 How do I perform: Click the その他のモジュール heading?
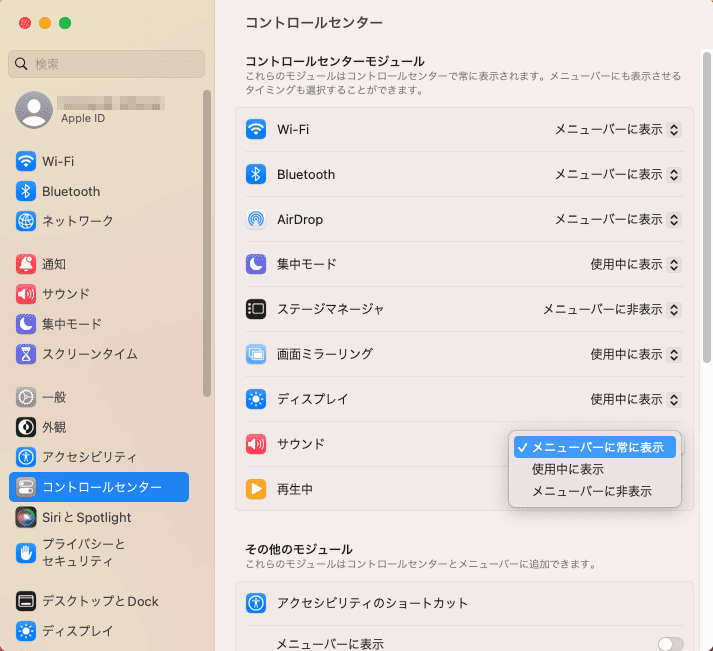(299, 549)
